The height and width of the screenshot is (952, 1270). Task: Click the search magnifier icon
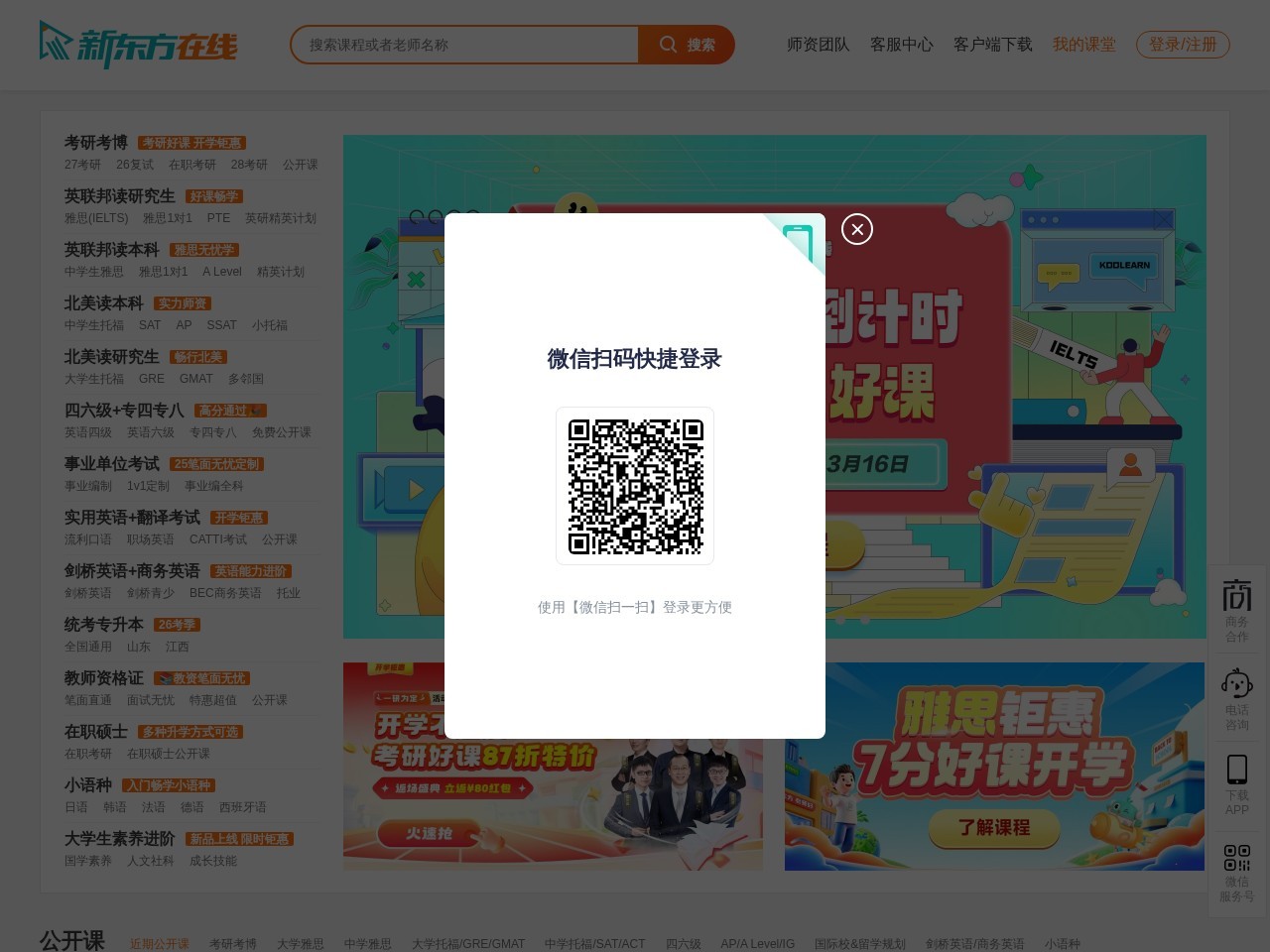coord(668,45)
